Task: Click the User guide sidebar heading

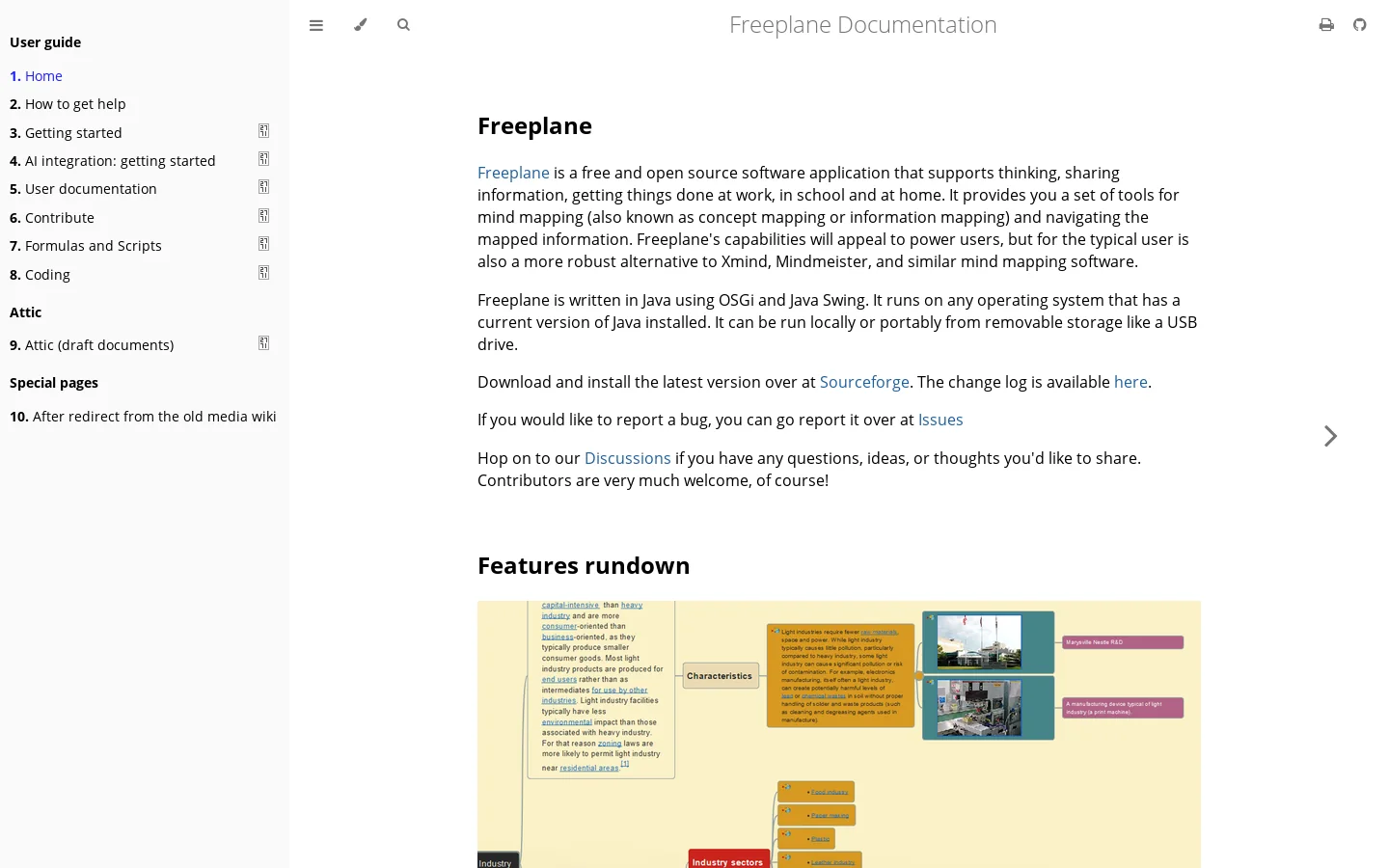Action: coord(45,42)
